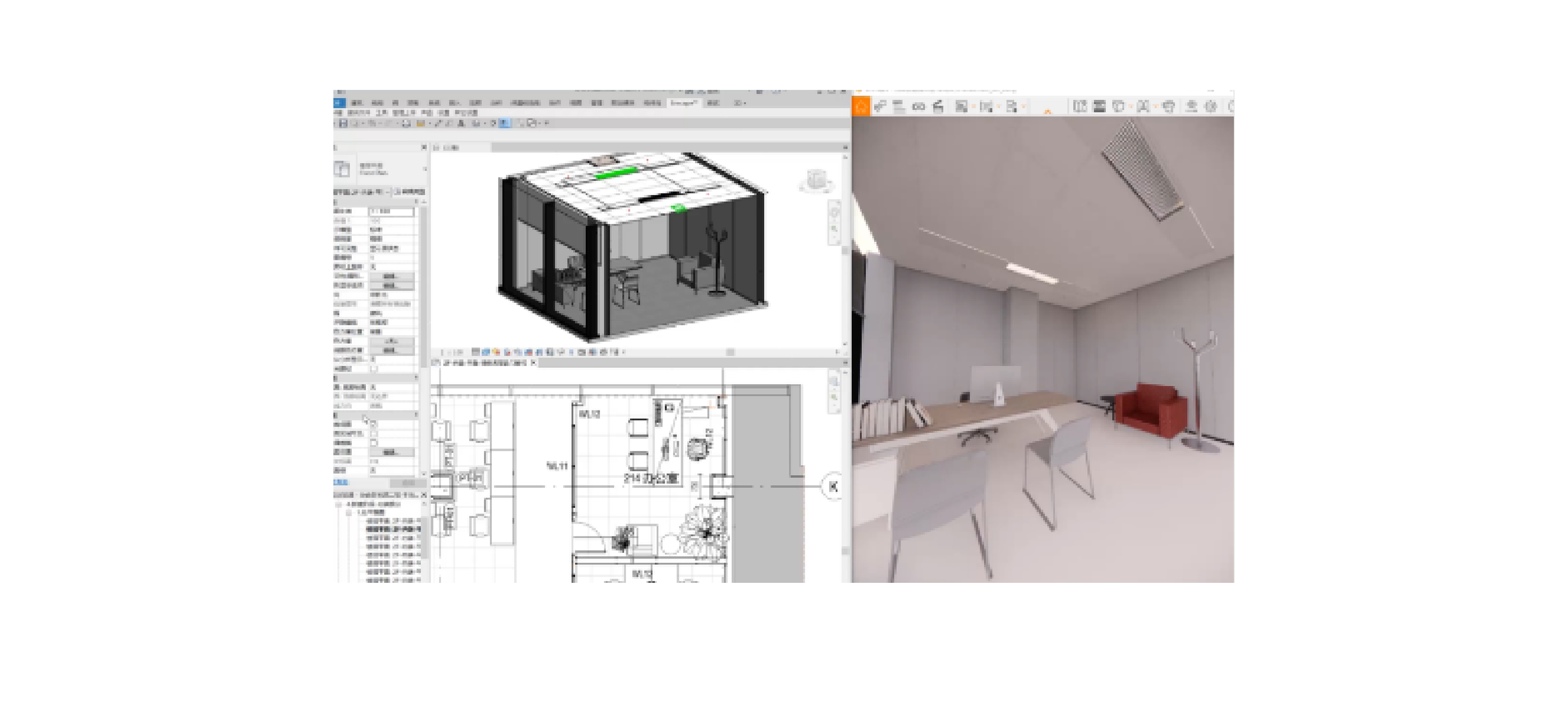Screen dimensions: 1568x703
Task: Toggle second checkbox in the lower properties group
Action: pyautogui.click(x=374, y=434)
